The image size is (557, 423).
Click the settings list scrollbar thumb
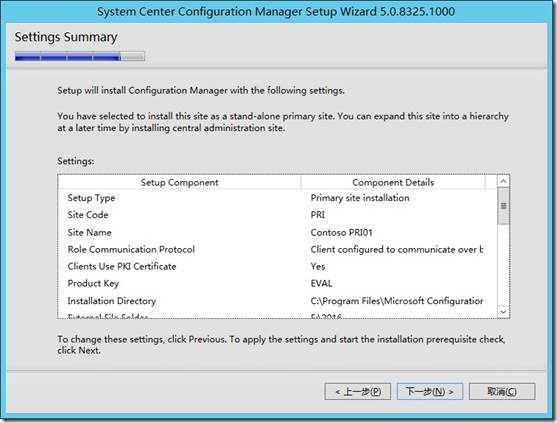pos(503,206)
